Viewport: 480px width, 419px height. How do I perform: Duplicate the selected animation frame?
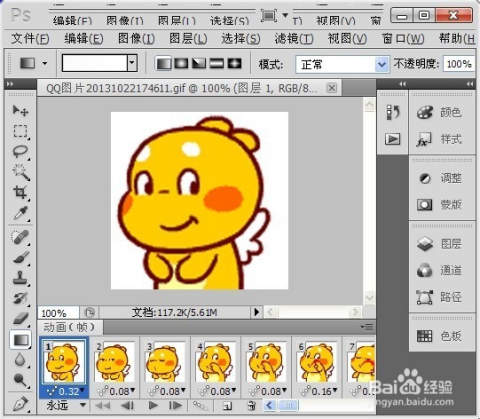228,406
